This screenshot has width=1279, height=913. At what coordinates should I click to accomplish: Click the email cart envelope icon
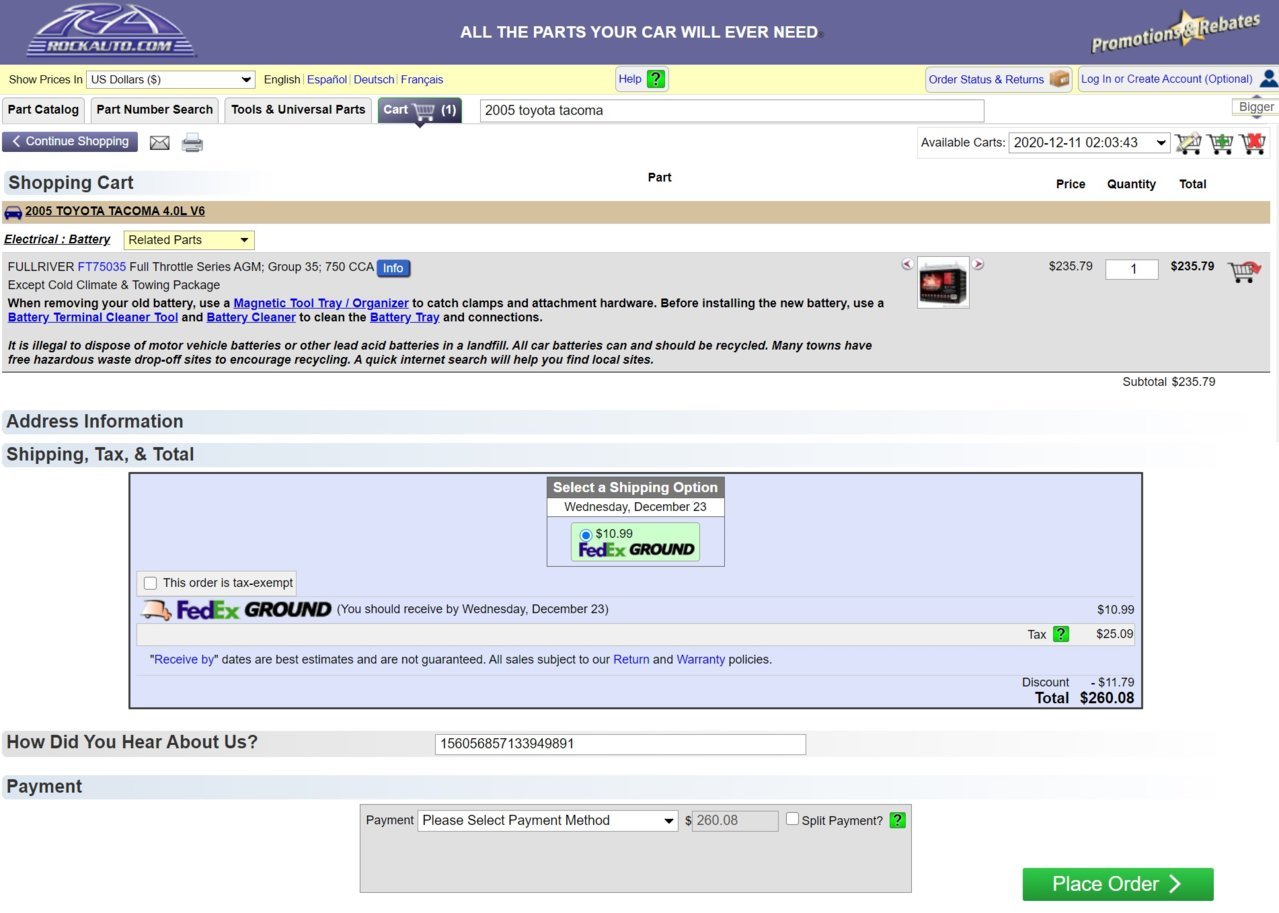click(160, 143)
